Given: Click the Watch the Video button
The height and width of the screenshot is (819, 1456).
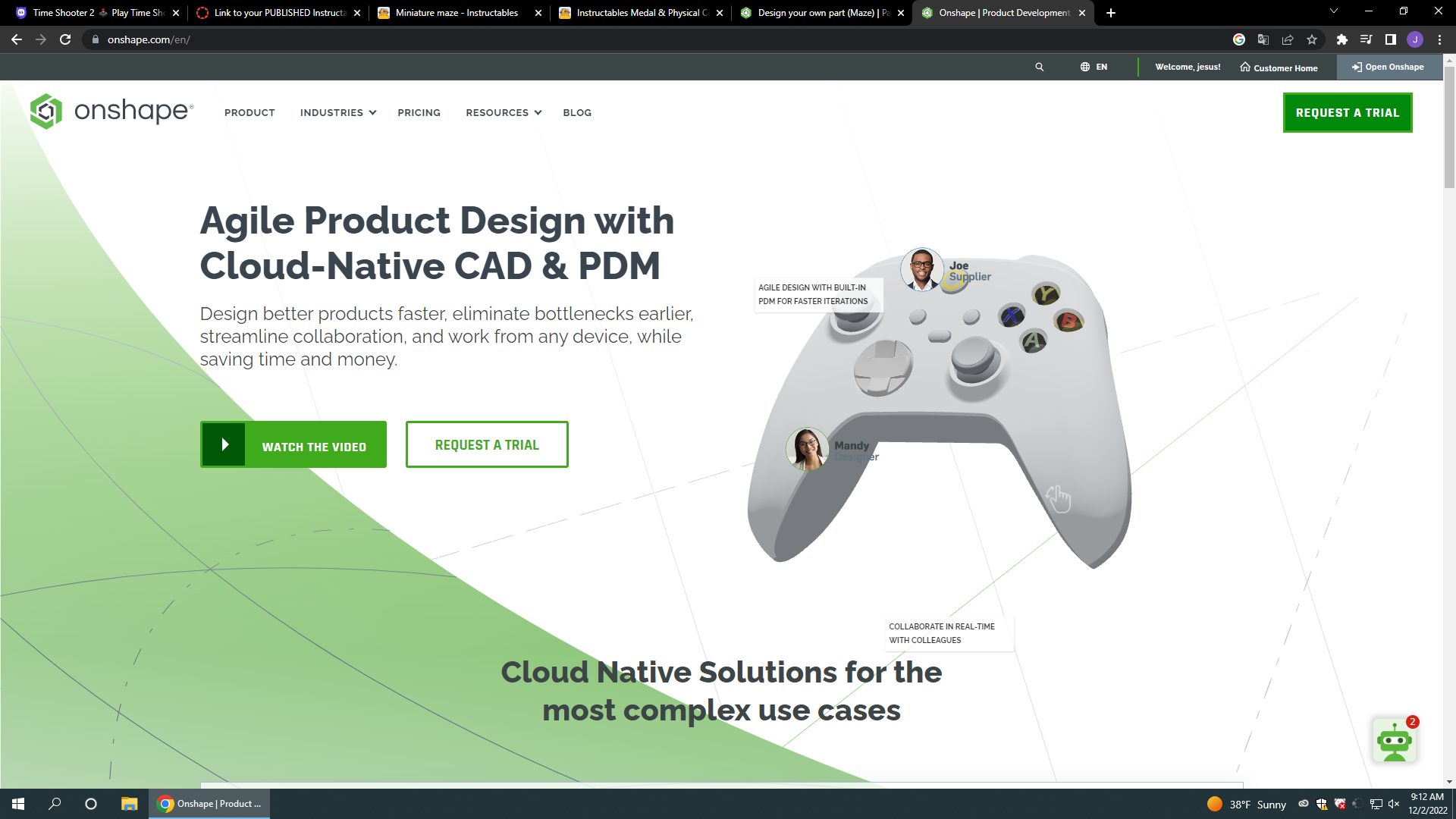Looking at the screenshot, I should coord(293,444).
